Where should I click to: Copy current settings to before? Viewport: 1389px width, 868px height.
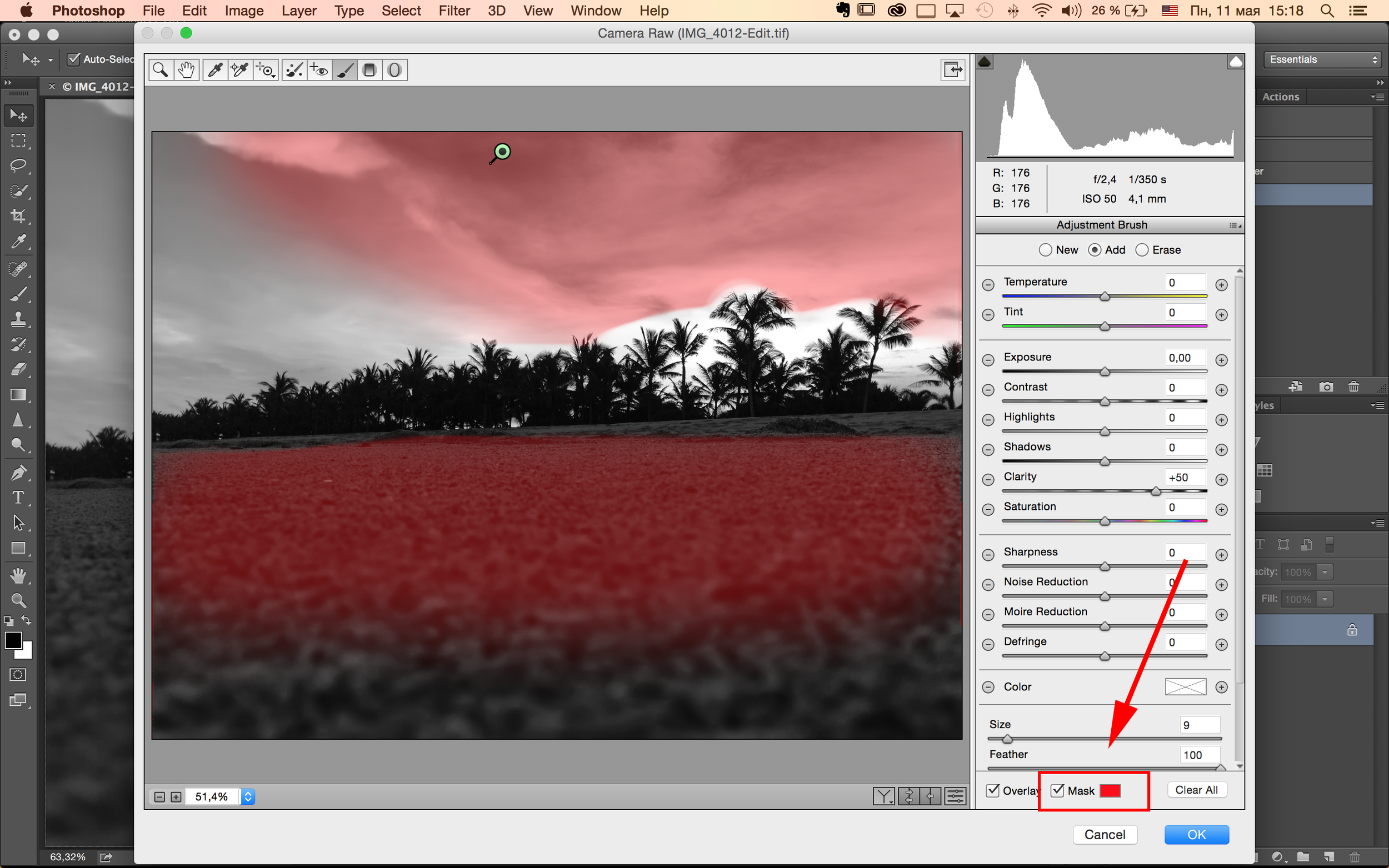coord(930,796)
